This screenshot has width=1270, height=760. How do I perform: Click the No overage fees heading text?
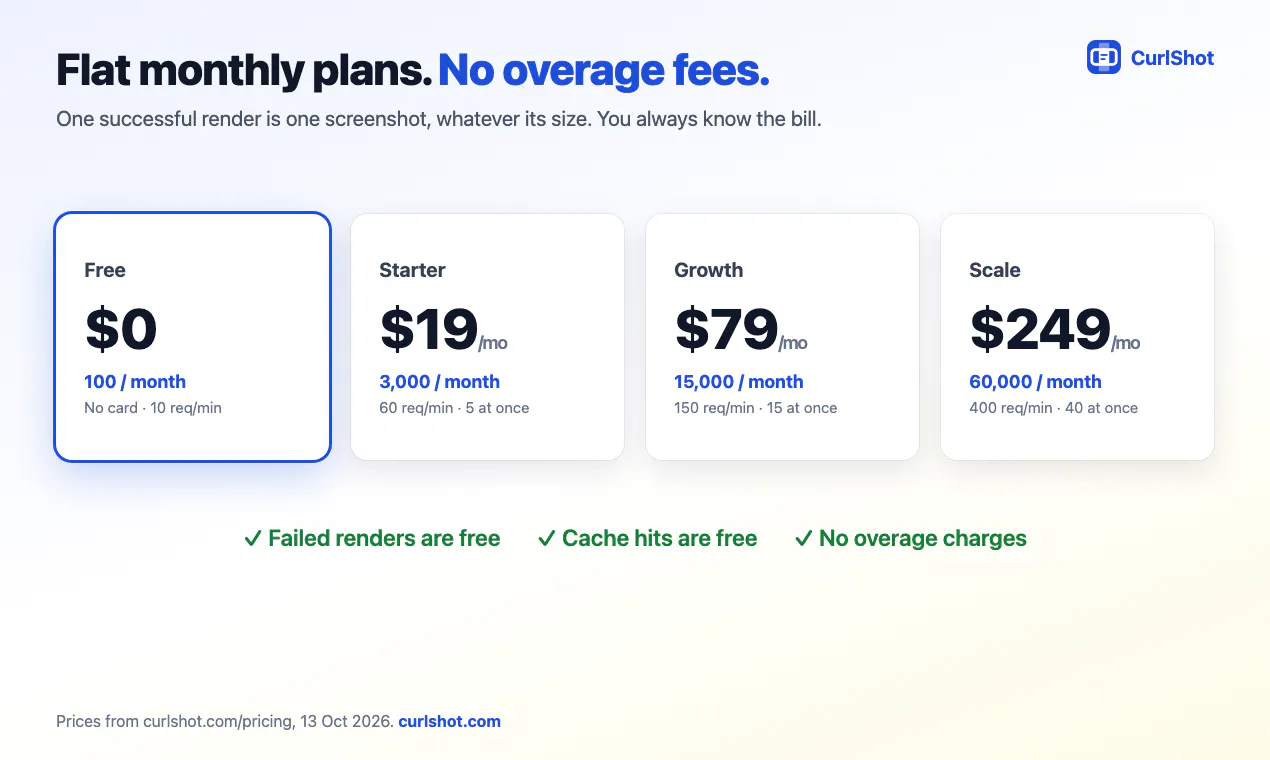[x=604, y=71]
